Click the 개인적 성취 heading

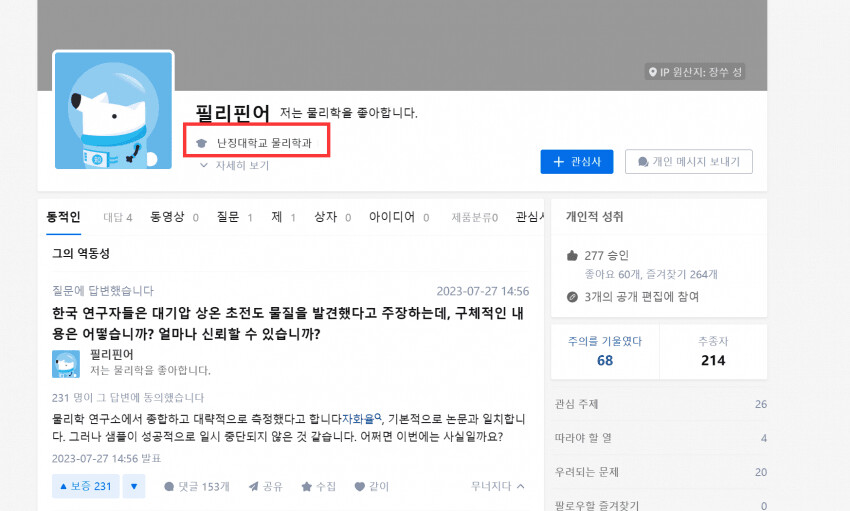click(x=595, y=217)
